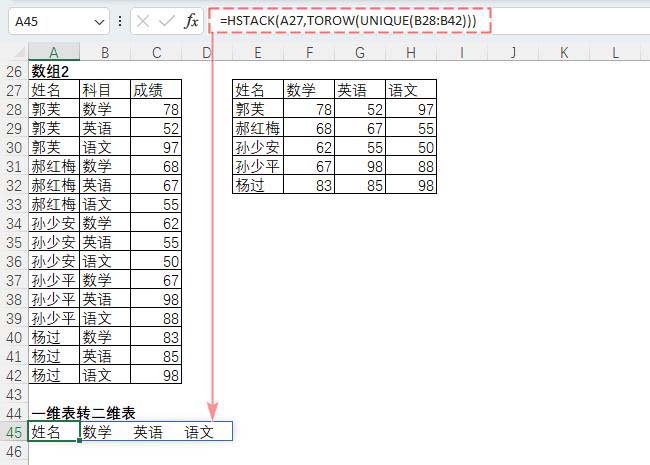Image resolution: width=650 pixels, height=465 pixels.
Task: Select the 成绩 header cell in column C
Action: click(156, 90)
